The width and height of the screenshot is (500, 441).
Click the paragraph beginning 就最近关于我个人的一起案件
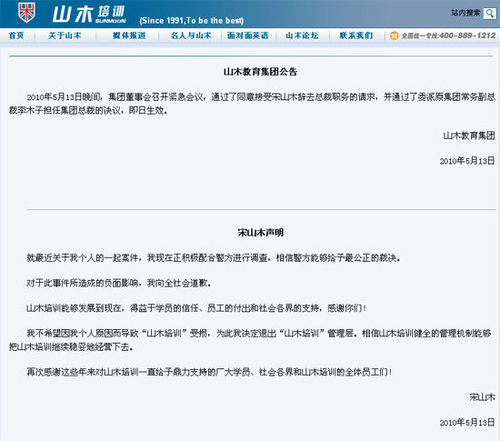pyautogui.click(x=213, y=258)
